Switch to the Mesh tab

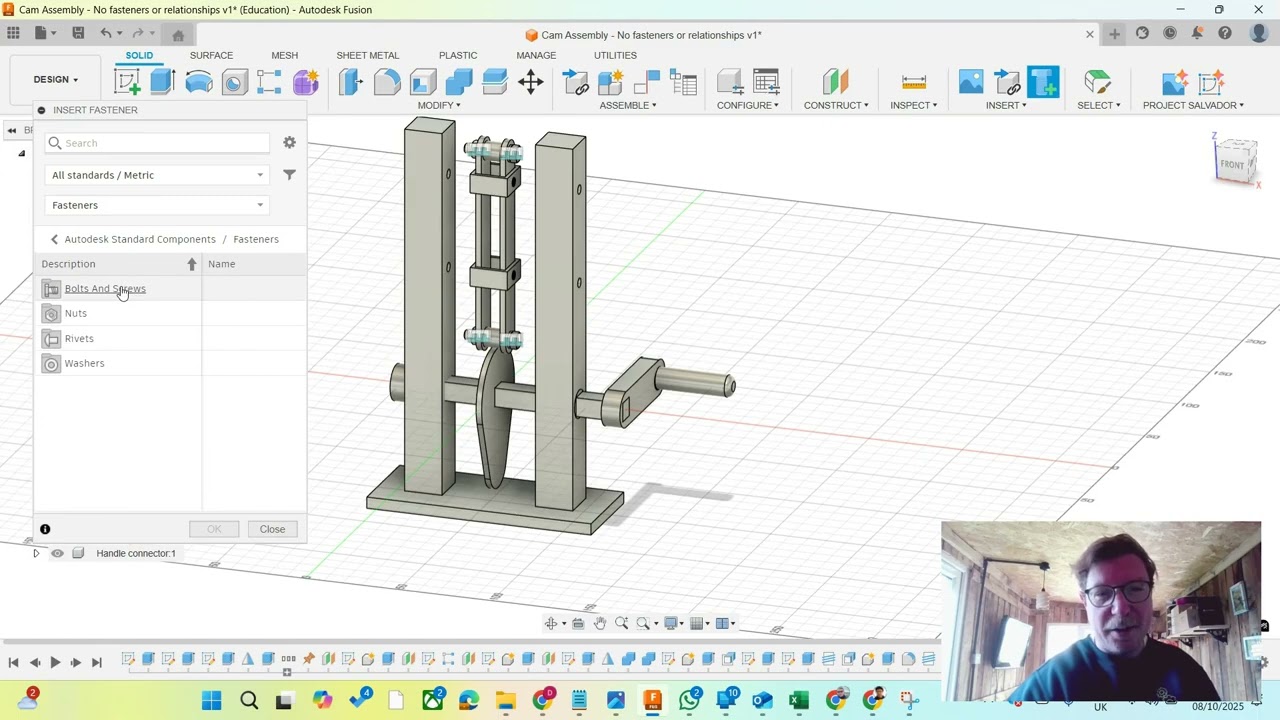(284, 55)
